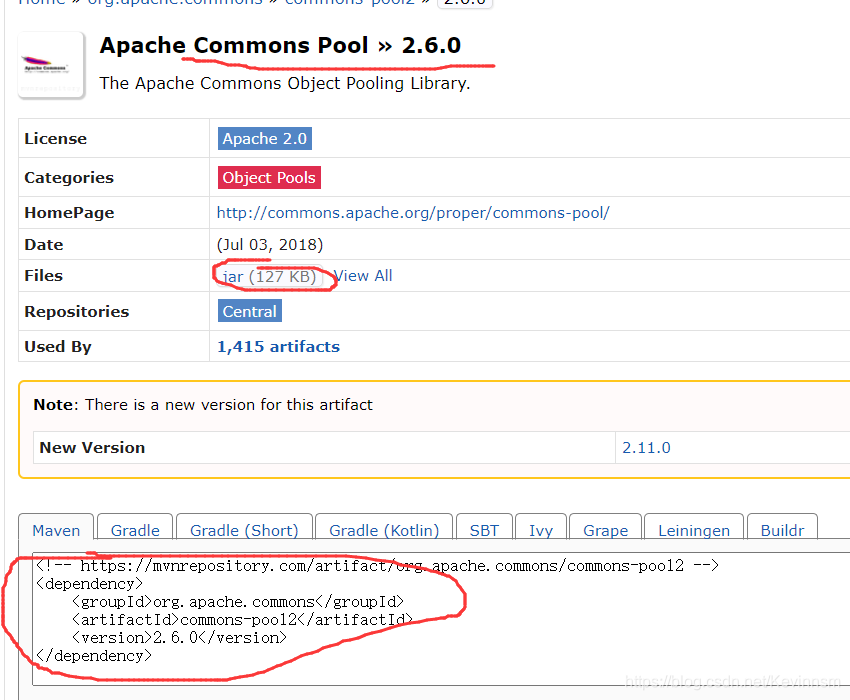Image resolution: width=850 pixels, height=700 pixels.
Task: Click the 'HomePage' row label
Action: click(69, 213)
